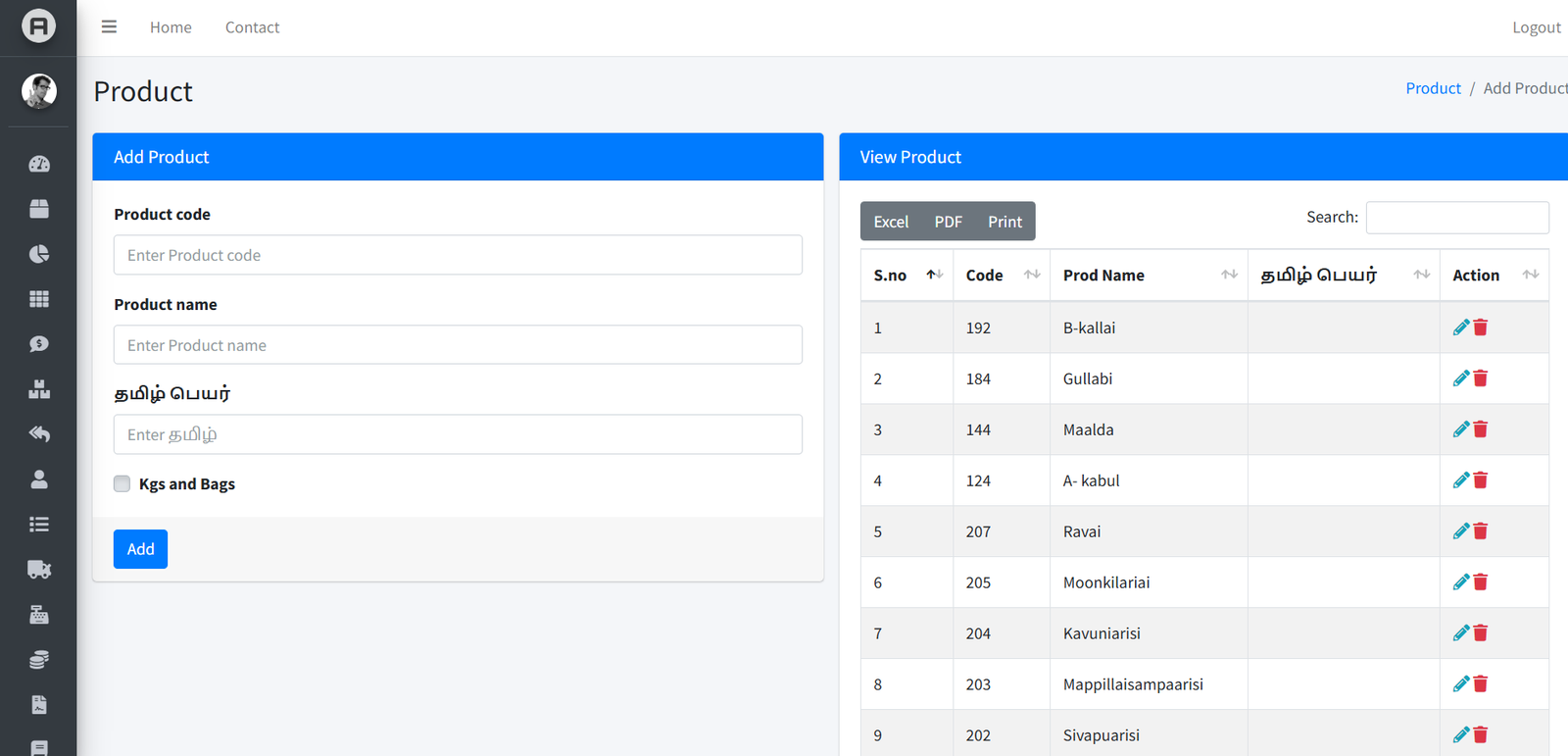Select the Sivapuarisi name cell
Viewport: 1568px width, 756px height.
(x=1149, y=734)
